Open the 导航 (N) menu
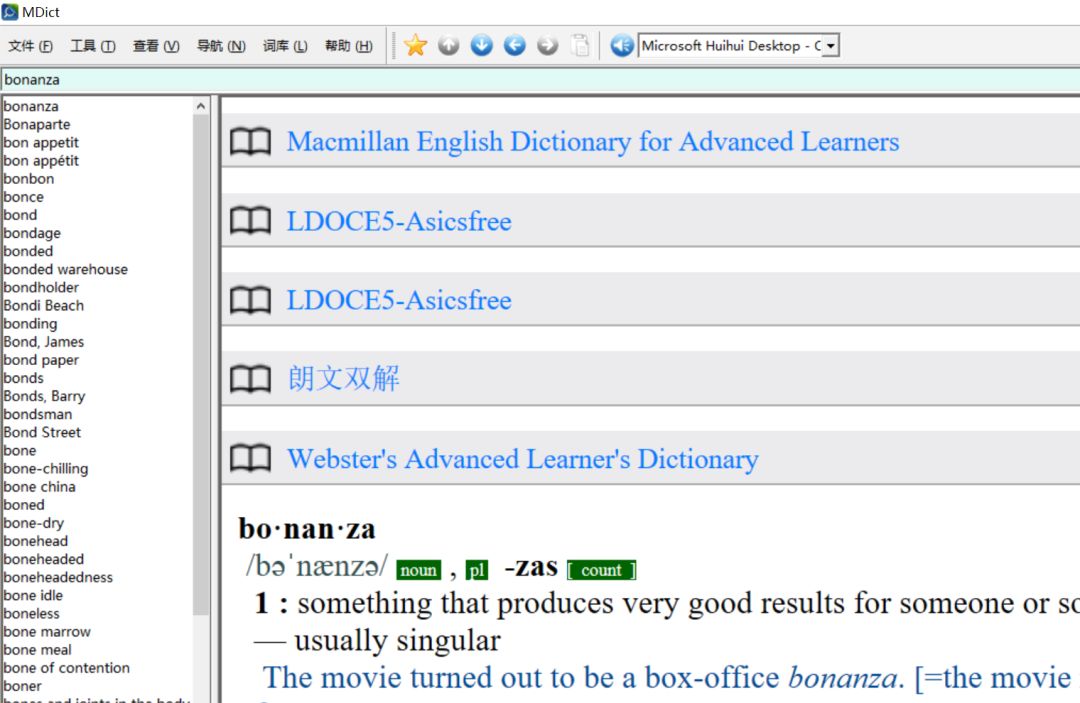The height and width of the screenshot is (703, 1080). point(221,46)
